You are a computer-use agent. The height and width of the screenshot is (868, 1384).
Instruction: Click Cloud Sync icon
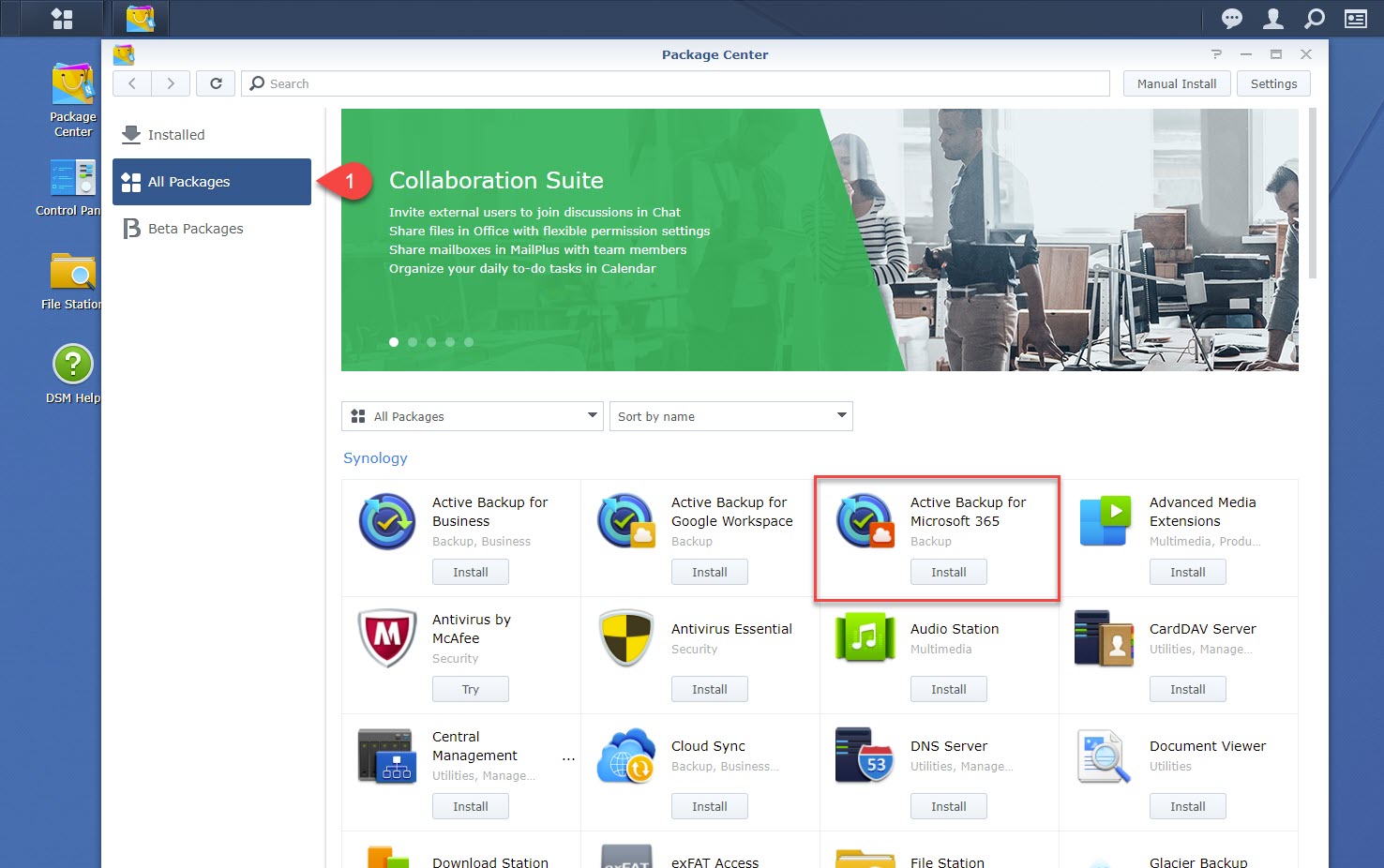(x=626, y=756)
